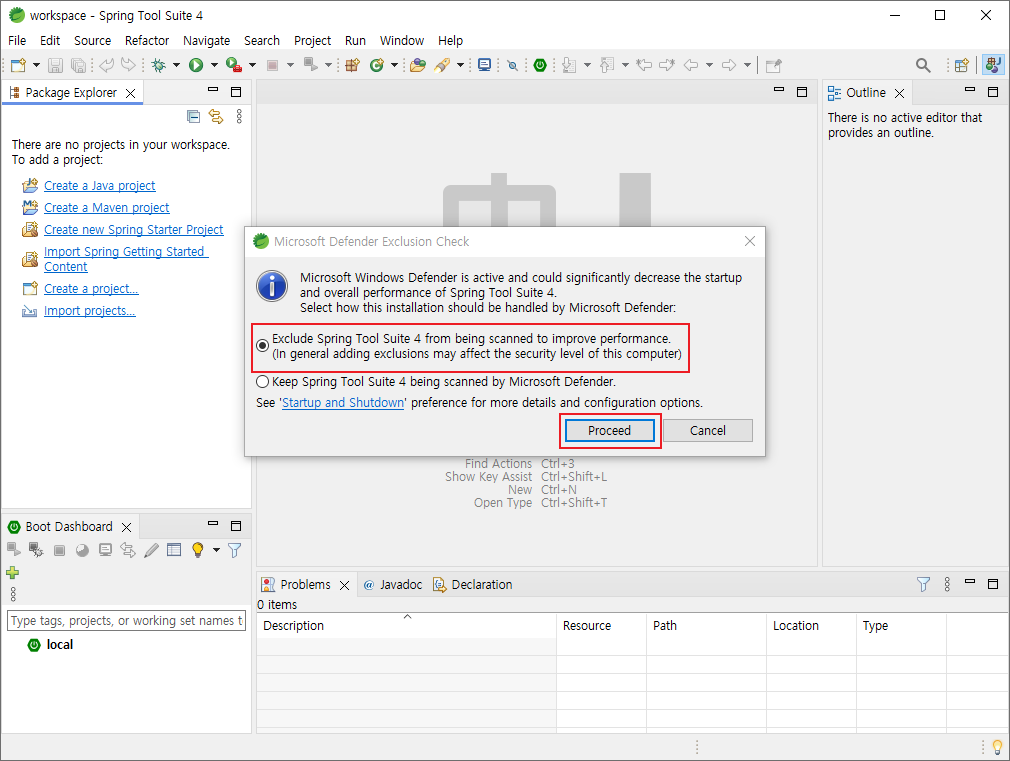Click the Open Perspective icon
Viewport: 1010px width, 761px height.
(961, 65)
